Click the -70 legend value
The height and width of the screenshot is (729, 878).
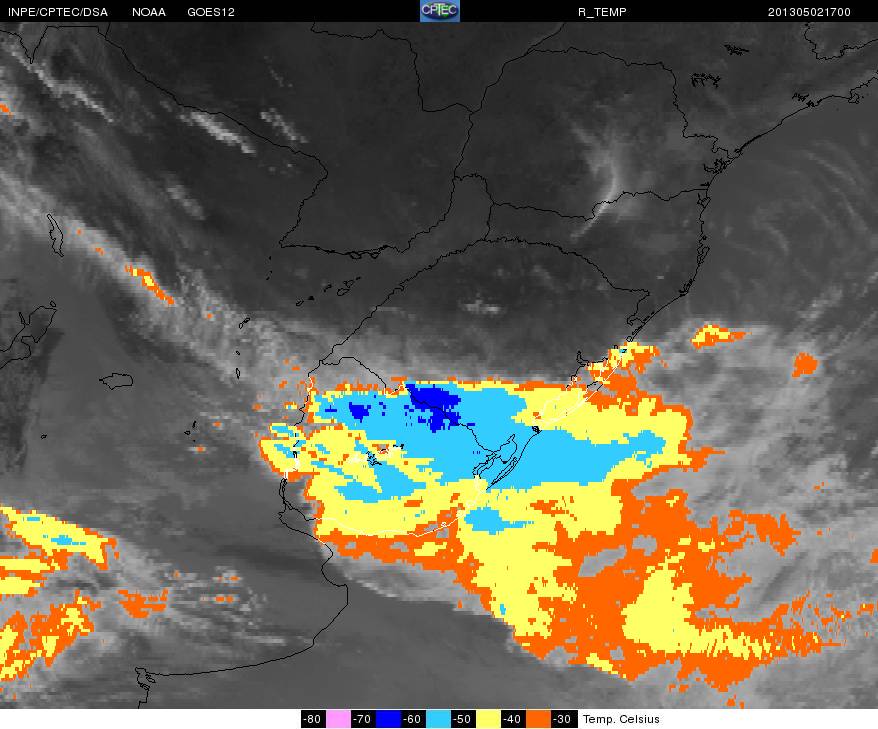pyautogui.click(x=363, y=719)
